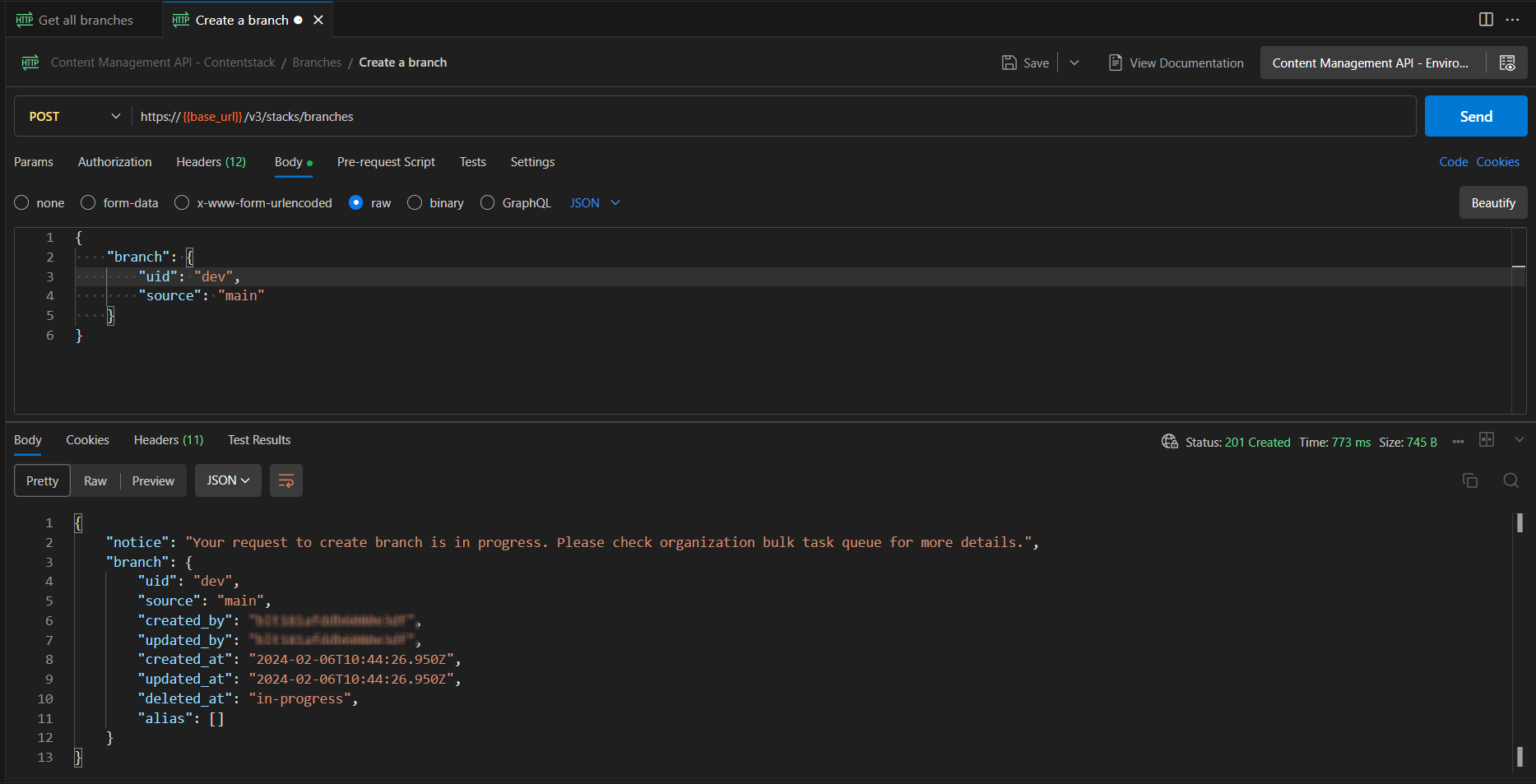This screenshot has width=1536, height=784.
Task: Open the request Settings tab
Action: pyautogui.click(x=532, y=162)
